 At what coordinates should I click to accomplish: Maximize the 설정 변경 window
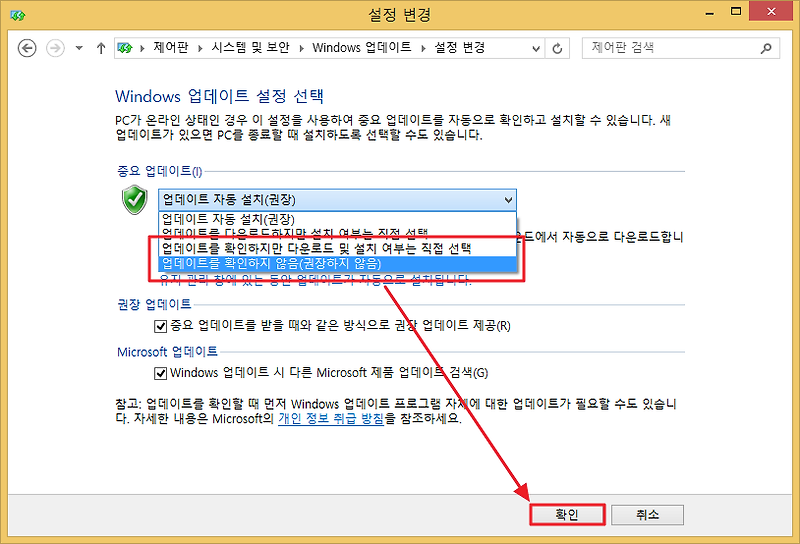736,11
